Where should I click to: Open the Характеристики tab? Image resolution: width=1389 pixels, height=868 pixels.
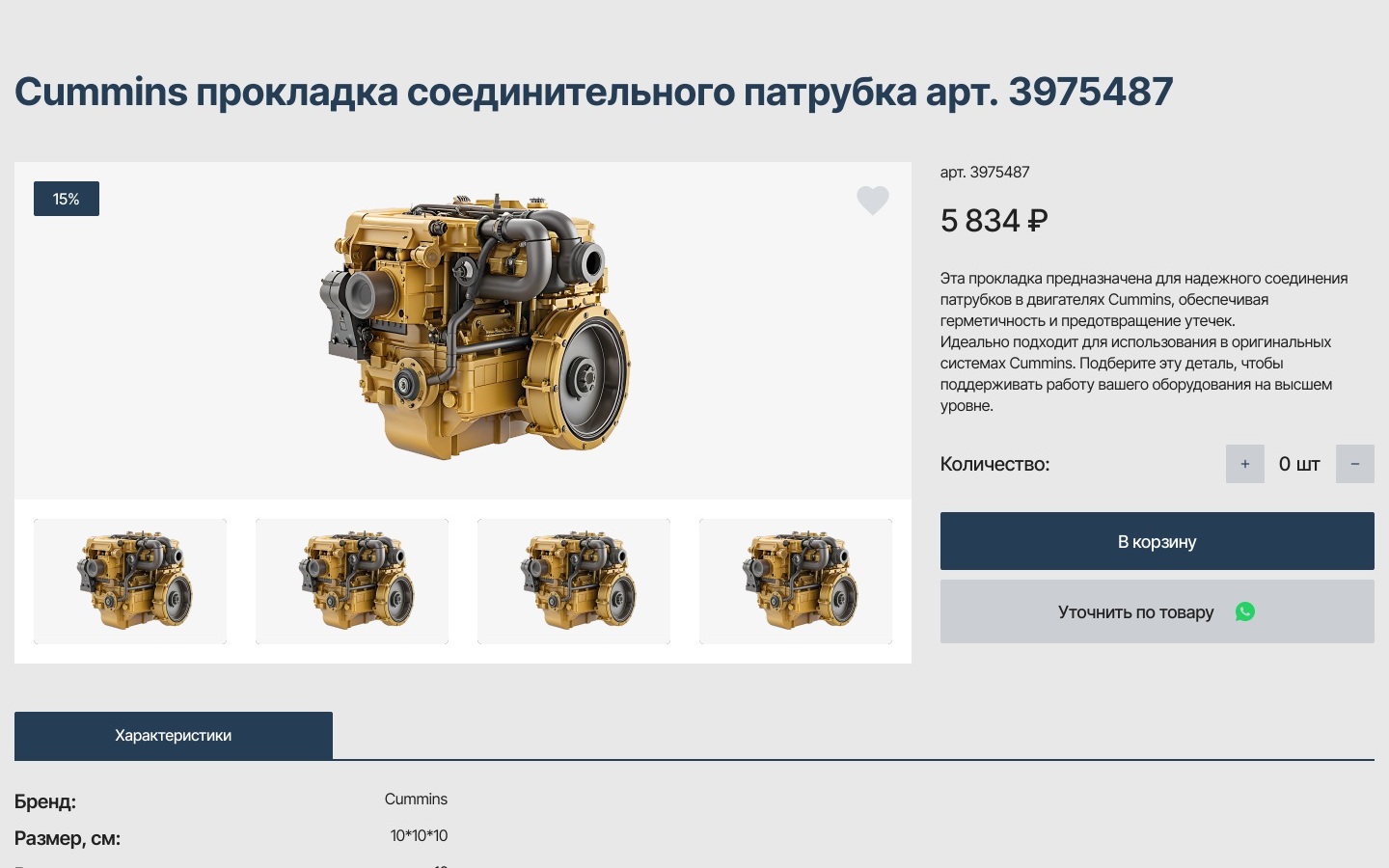pyautogui.click(x=174, y=735)
